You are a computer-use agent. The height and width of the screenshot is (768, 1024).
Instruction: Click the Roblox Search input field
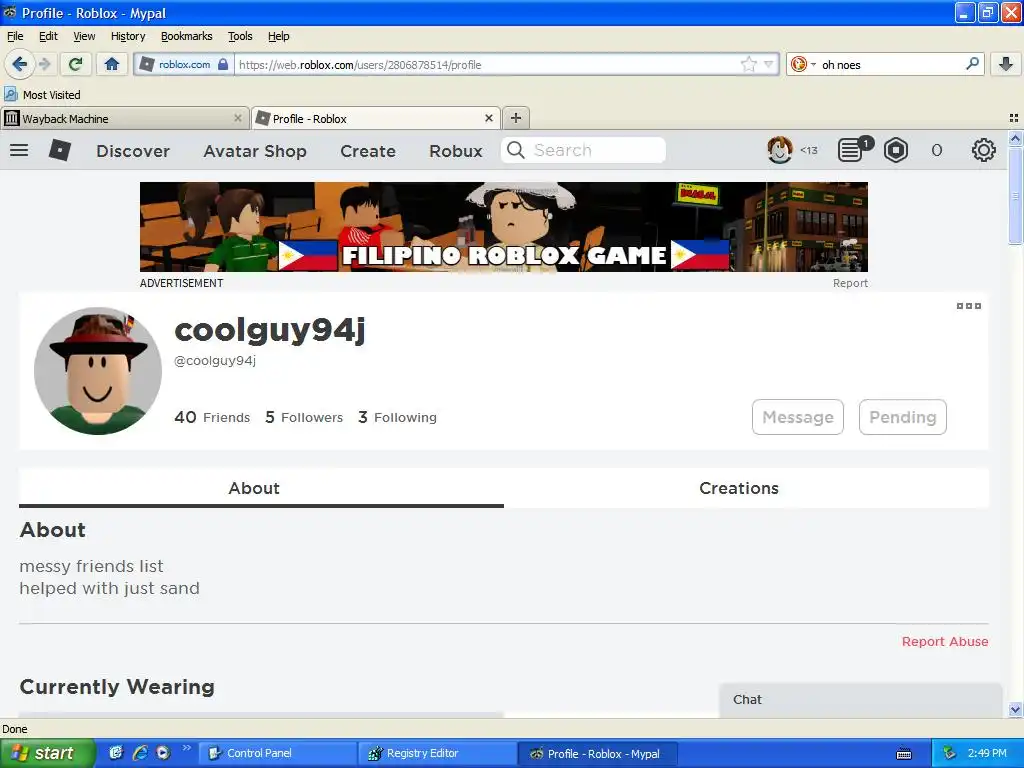(583, 150)
